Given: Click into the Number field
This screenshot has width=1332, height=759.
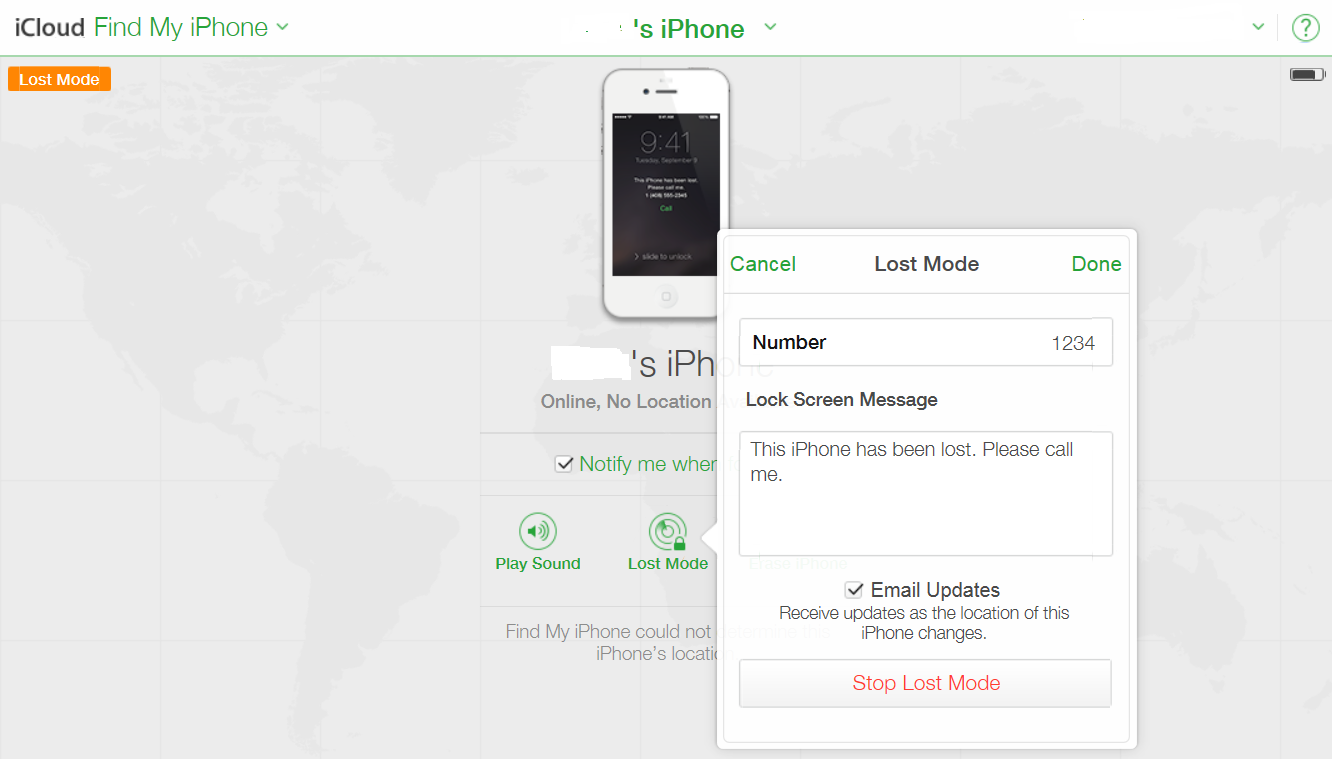Looking at the screenshot, I should point(926,343).
